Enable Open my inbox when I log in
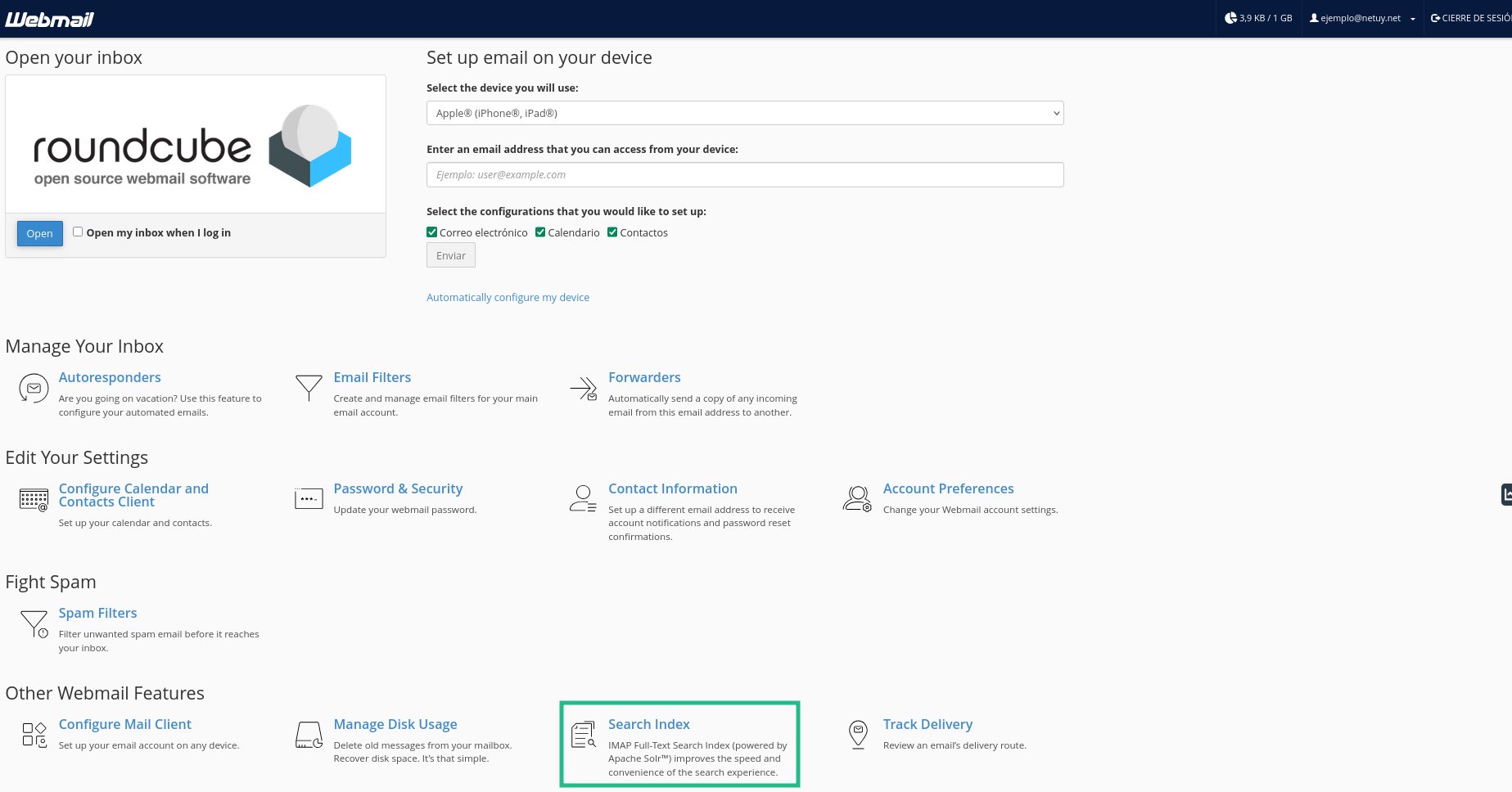The image size is (1512, 792). click(x=78, y=232)
